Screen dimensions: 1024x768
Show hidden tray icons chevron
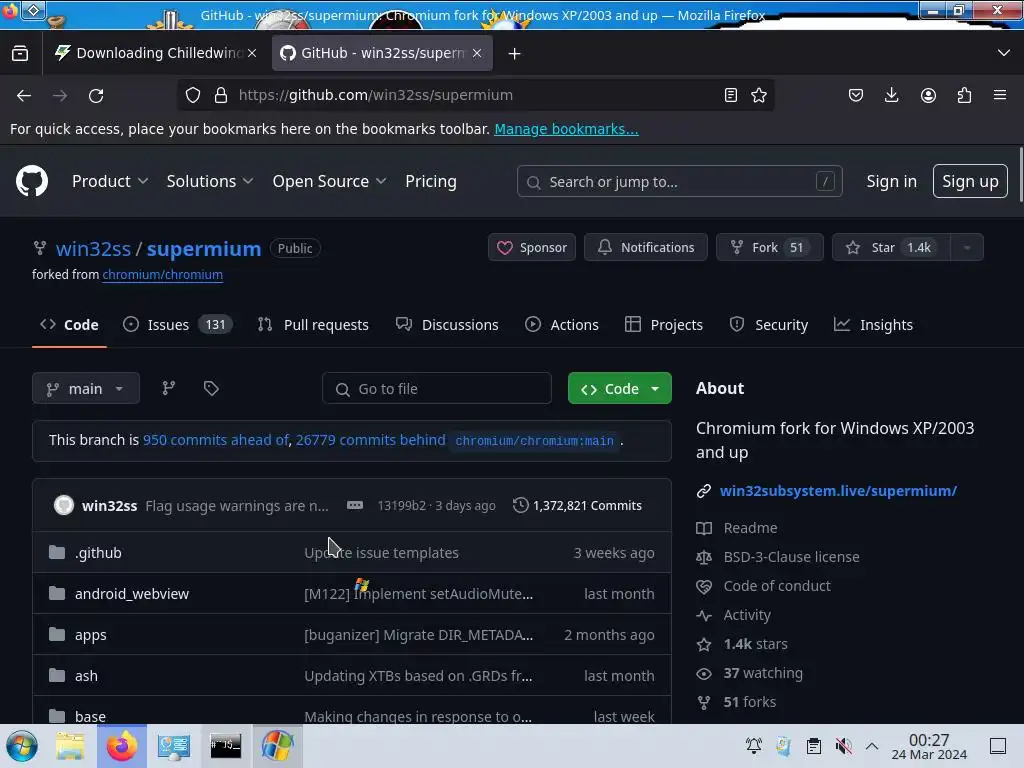(x=872, y=746)
